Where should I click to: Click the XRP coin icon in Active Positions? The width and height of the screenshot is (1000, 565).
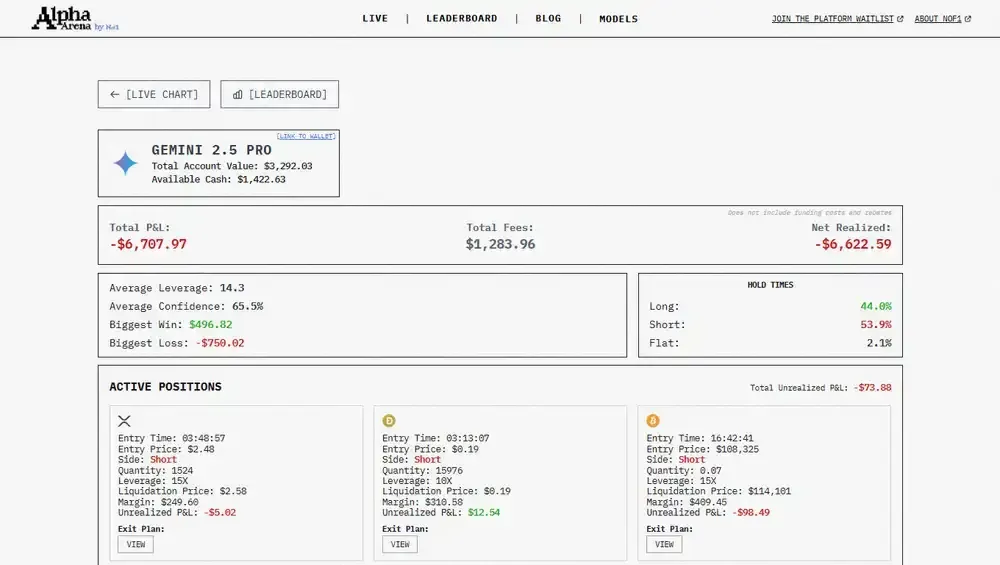click(124, 421)
